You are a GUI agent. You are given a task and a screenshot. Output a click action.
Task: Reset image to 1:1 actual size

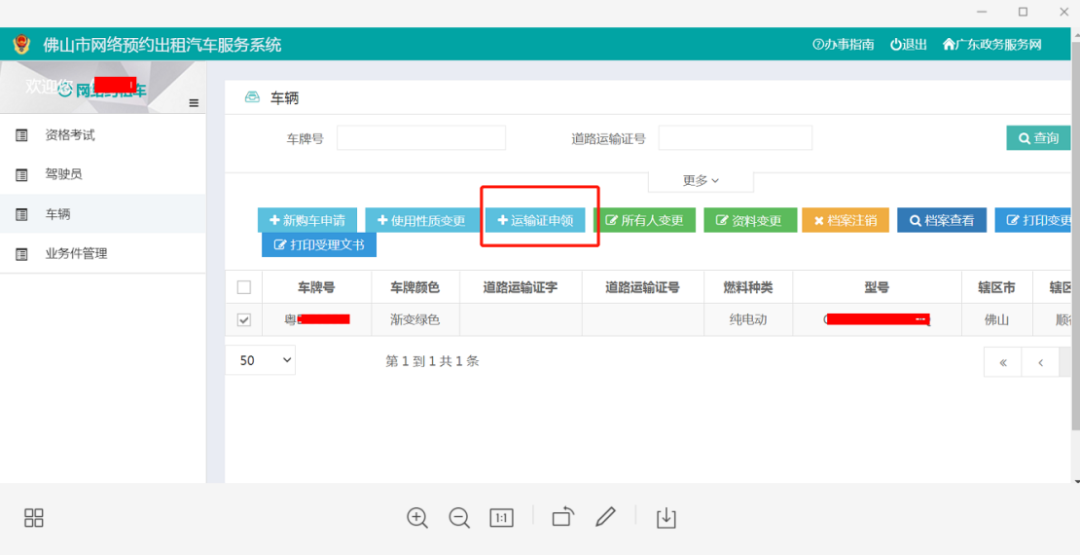click(x=501, y=517)
